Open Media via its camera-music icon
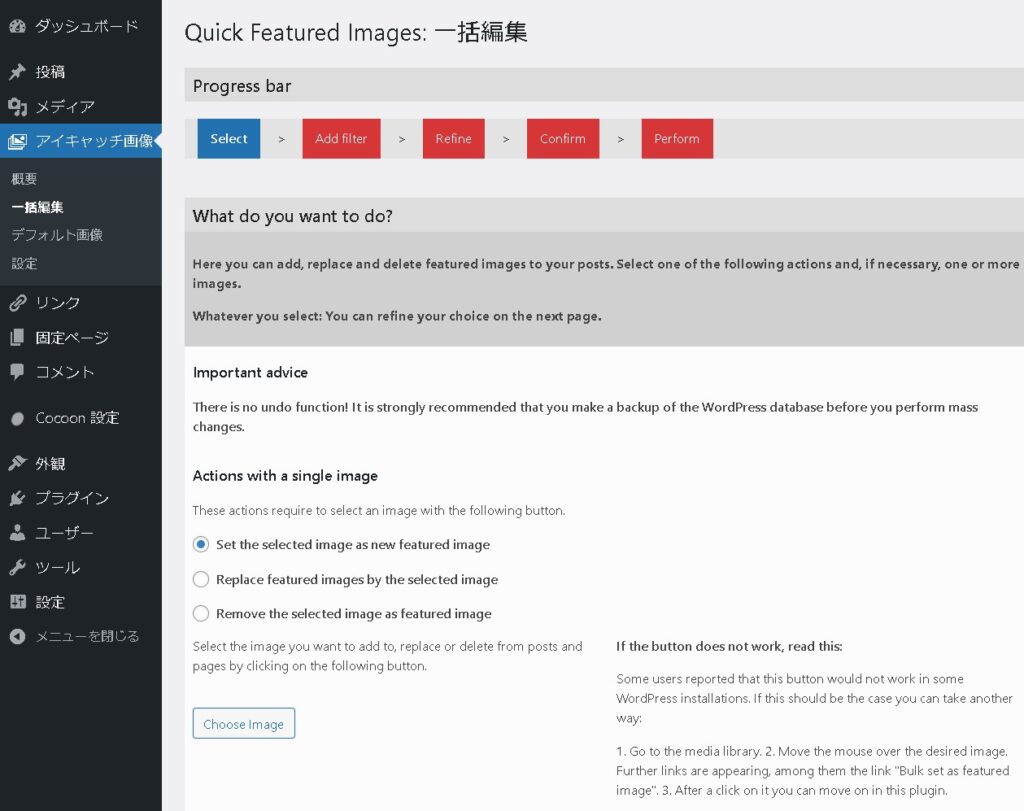Image resolution: width=1024 pixels, height=811 pixels. [17, 107]
